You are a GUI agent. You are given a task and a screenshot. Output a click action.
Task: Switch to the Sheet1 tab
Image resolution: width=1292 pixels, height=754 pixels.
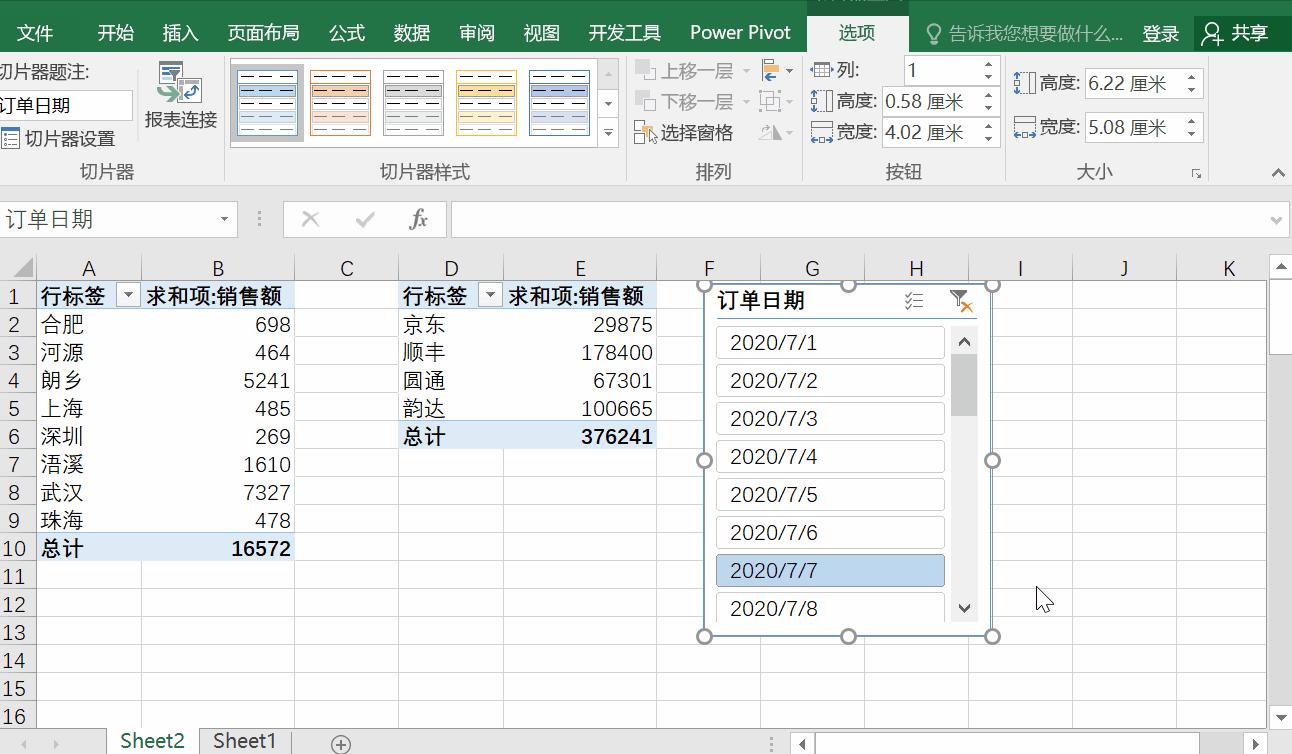tap(245, 741)
